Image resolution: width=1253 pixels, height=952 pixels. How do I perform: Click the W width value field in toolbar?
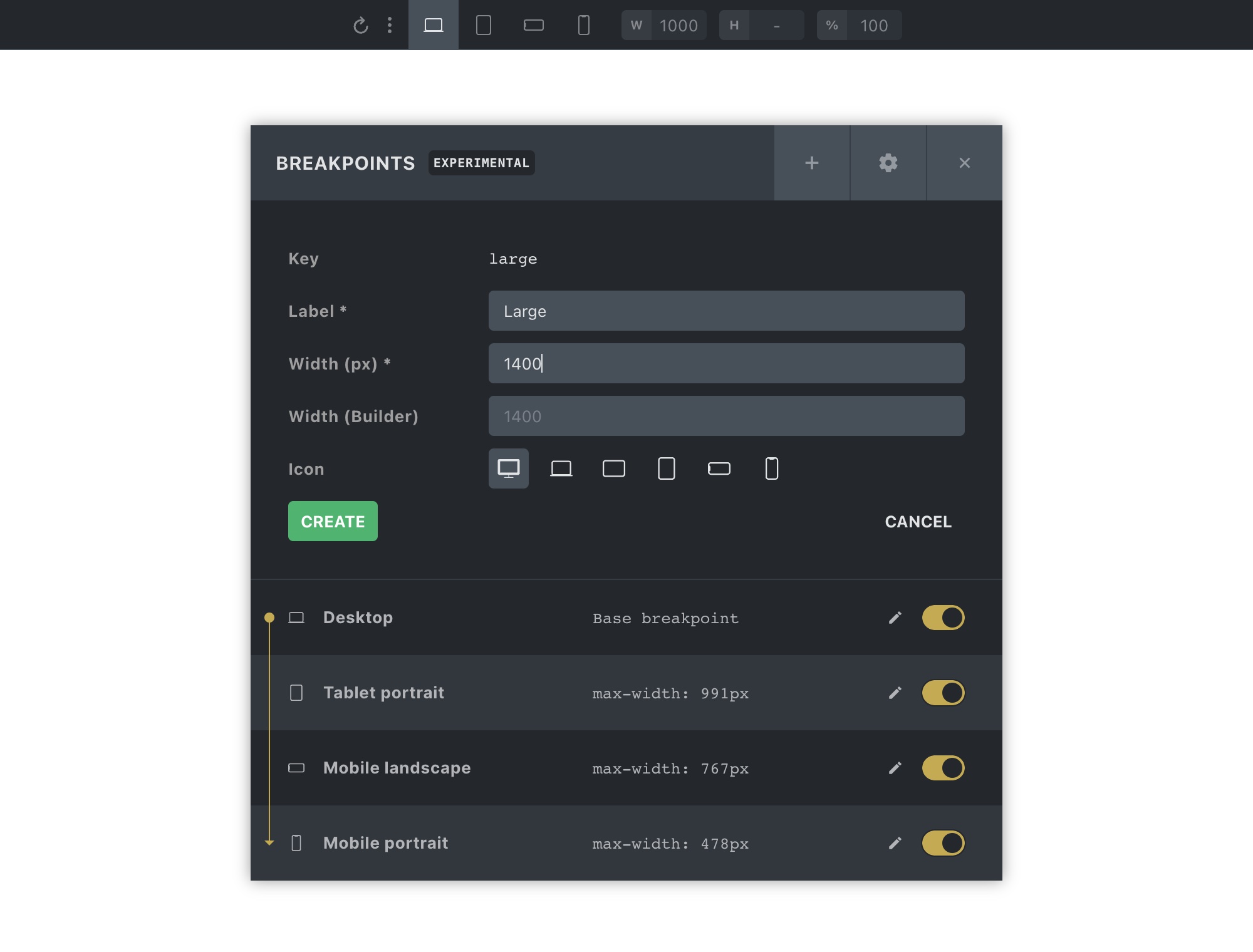pos(678,26)
